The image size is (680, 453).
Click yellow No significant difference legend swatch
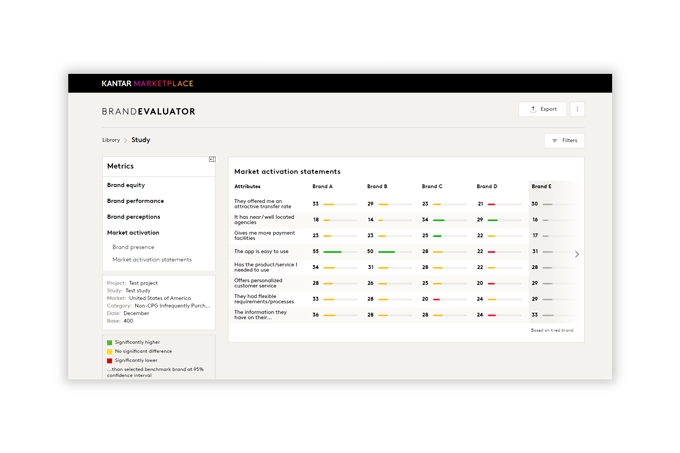[x=110, y=351]
